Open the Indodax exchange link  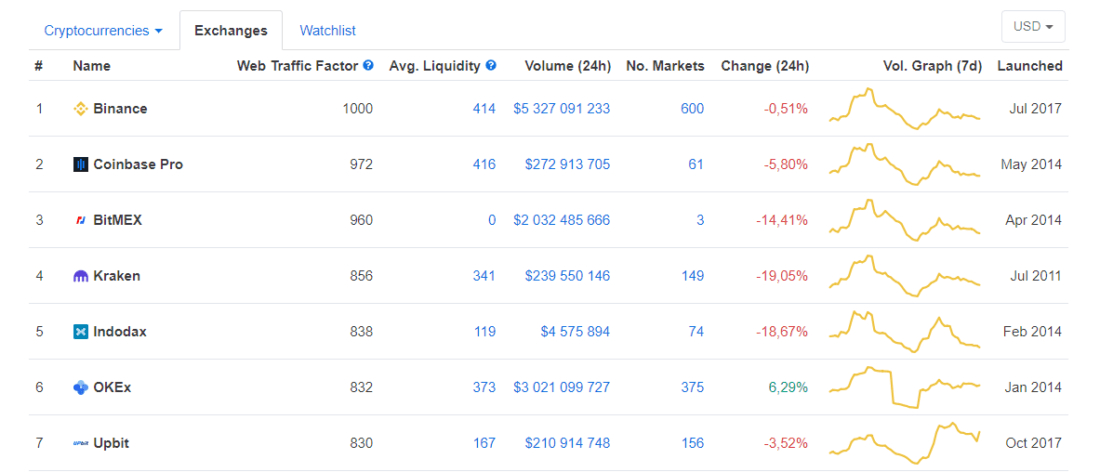click(120, 332)
